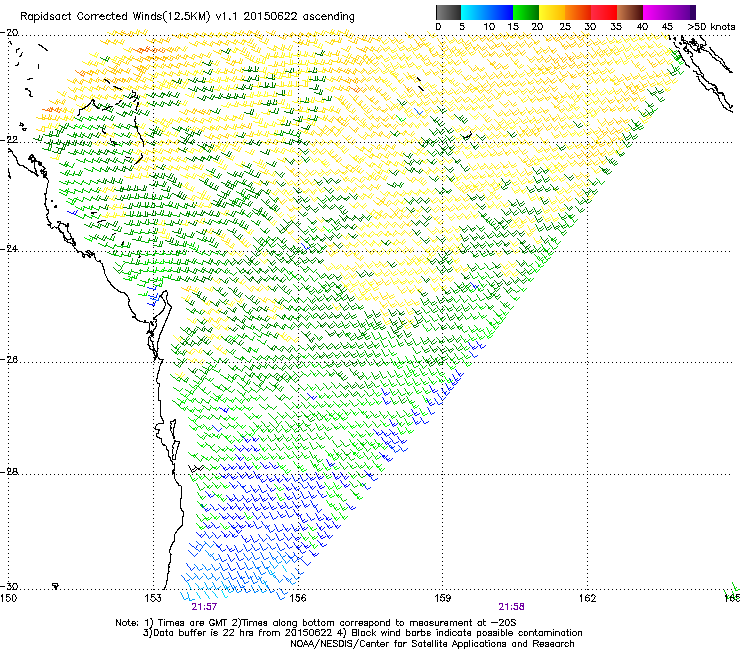Click the note line starting "3)Data buffer is 22 hrs"
740x650 pixels.
pos(362,633)
